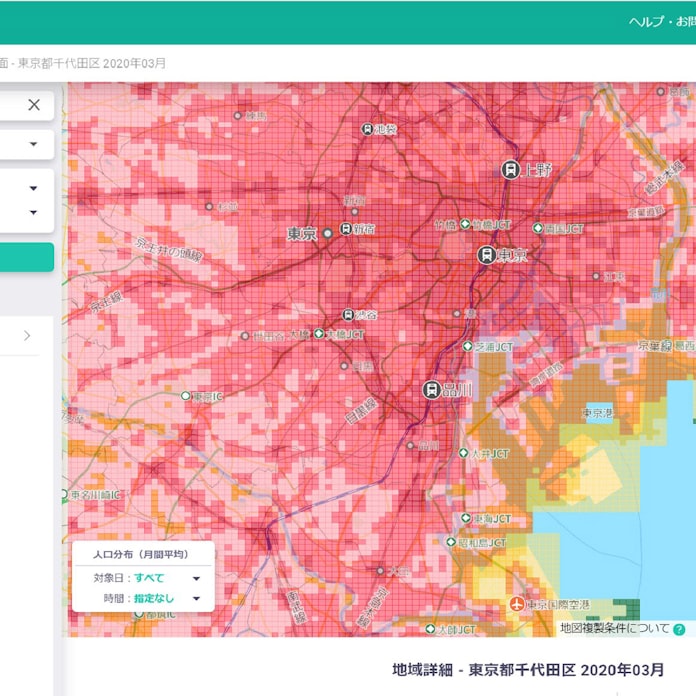Click the Shinjuku station icon
This screenshot has width=696, height=696.
coord(346,229)
